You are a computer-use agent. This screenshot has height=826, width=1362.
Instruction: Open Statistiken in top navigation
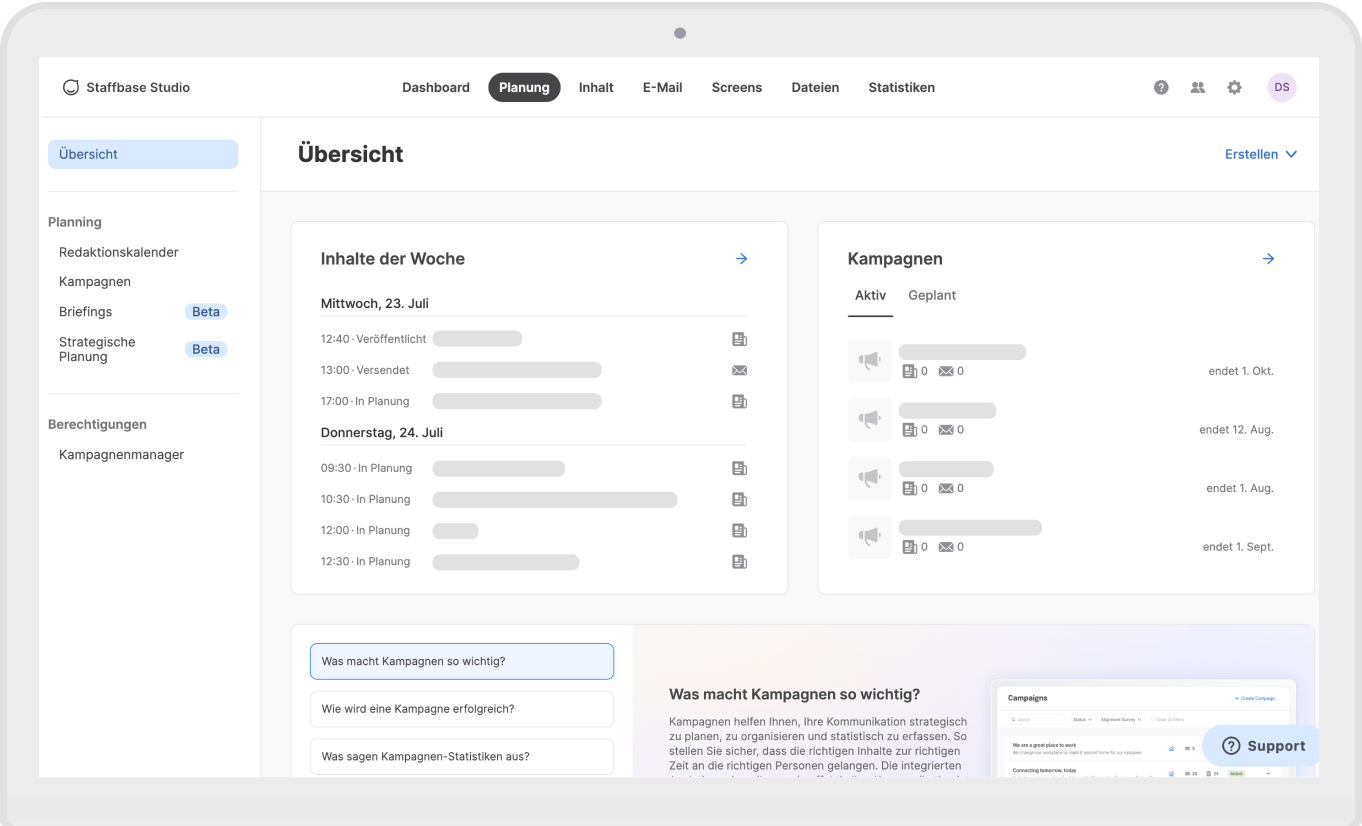tap(902, 87)
